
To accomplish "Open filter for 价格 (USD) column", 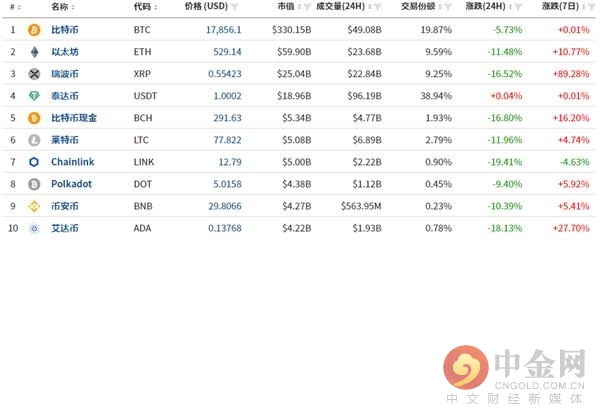I will 234,7.
